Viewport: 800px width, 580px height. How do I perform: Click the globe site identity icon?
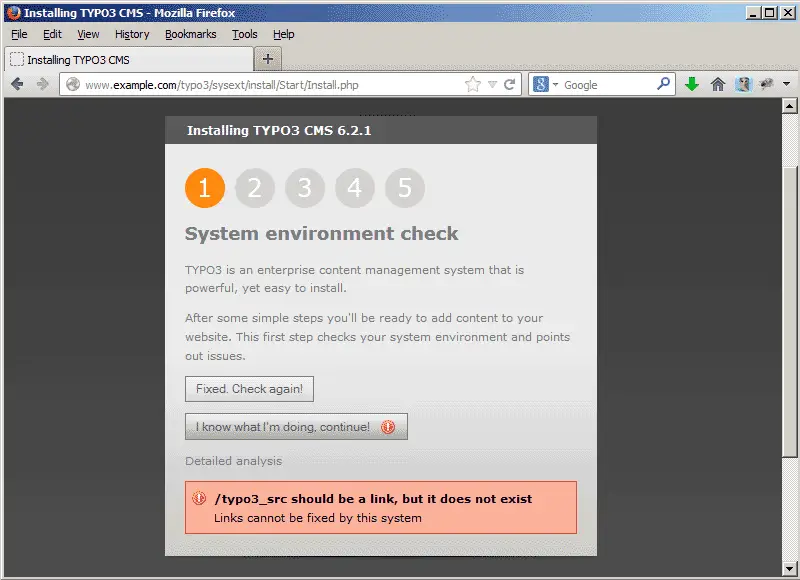coord(73,84)
